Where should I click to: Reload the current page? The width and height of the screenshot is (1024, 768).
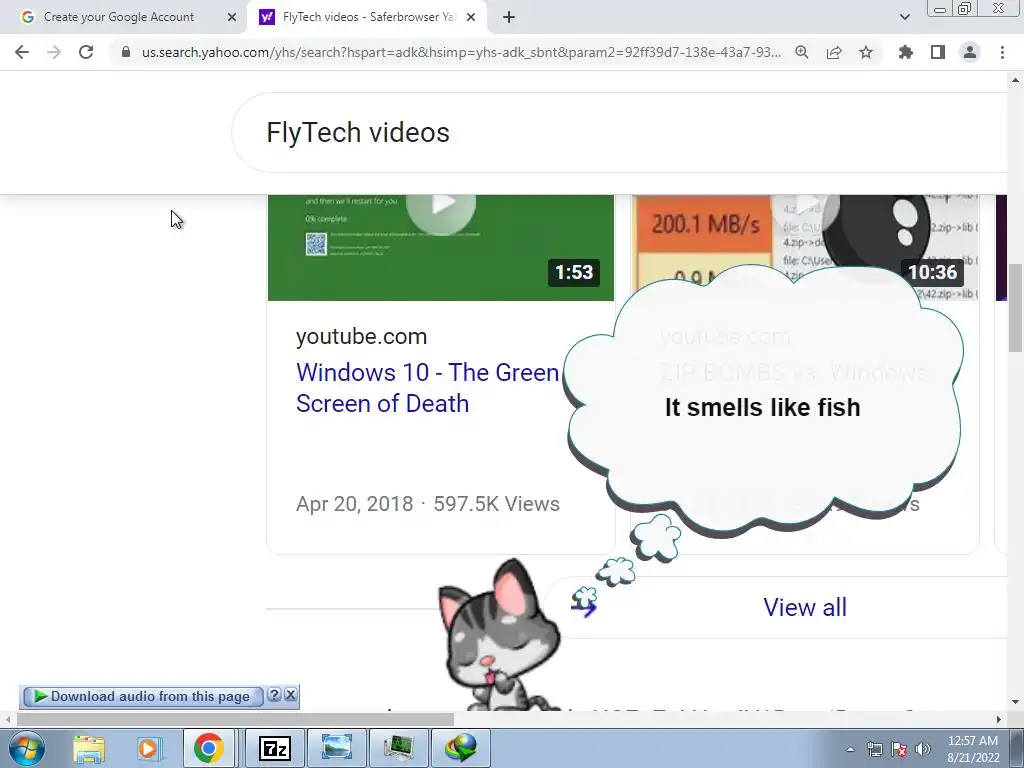[x=86, y=52]
